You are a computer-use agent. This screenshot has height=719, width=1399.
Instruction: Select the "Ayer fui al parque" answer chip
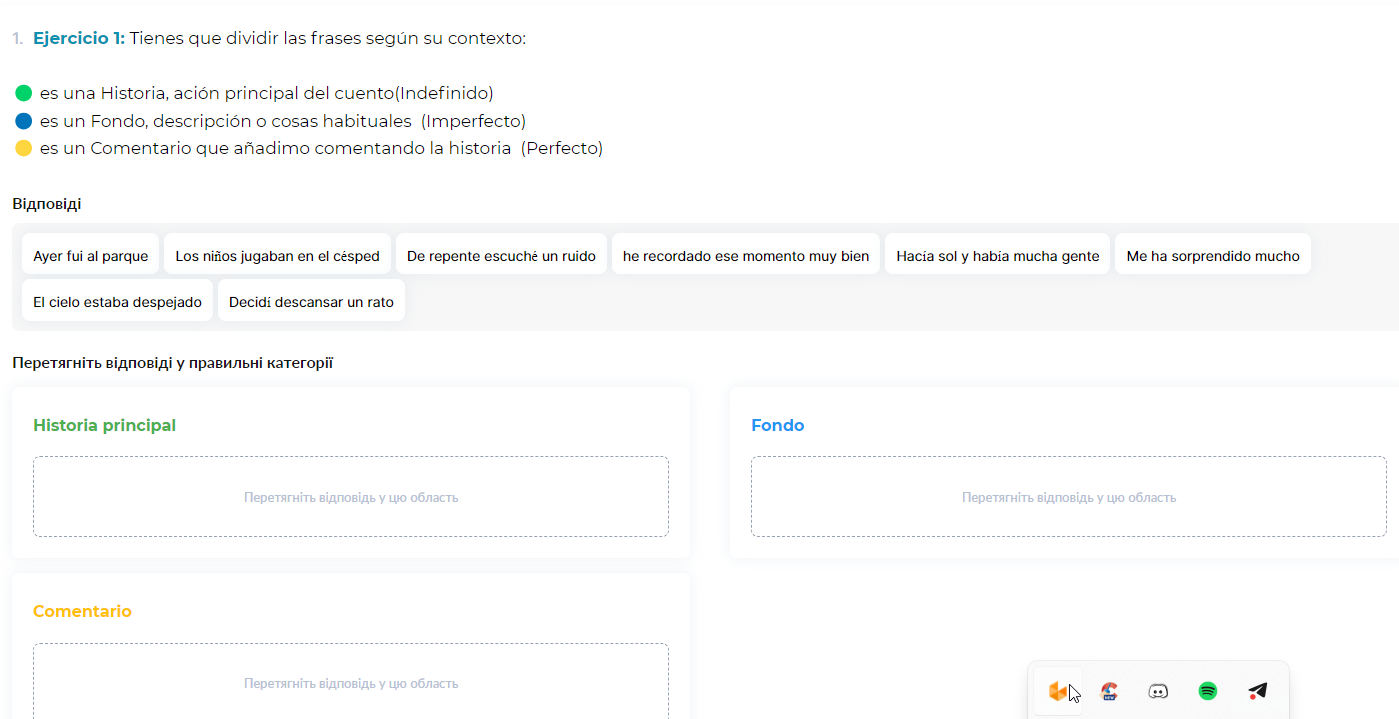90,256
